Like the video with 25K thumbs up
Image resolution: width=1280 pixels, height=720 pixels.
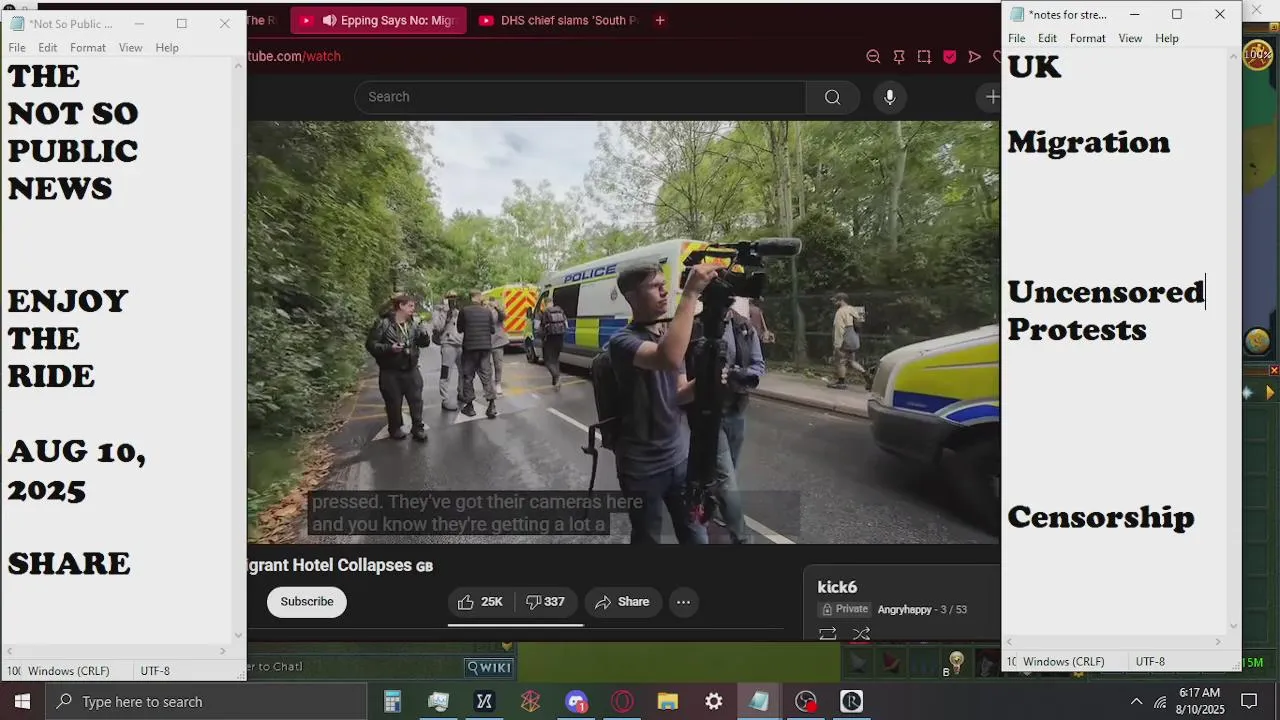pos(480,602)
